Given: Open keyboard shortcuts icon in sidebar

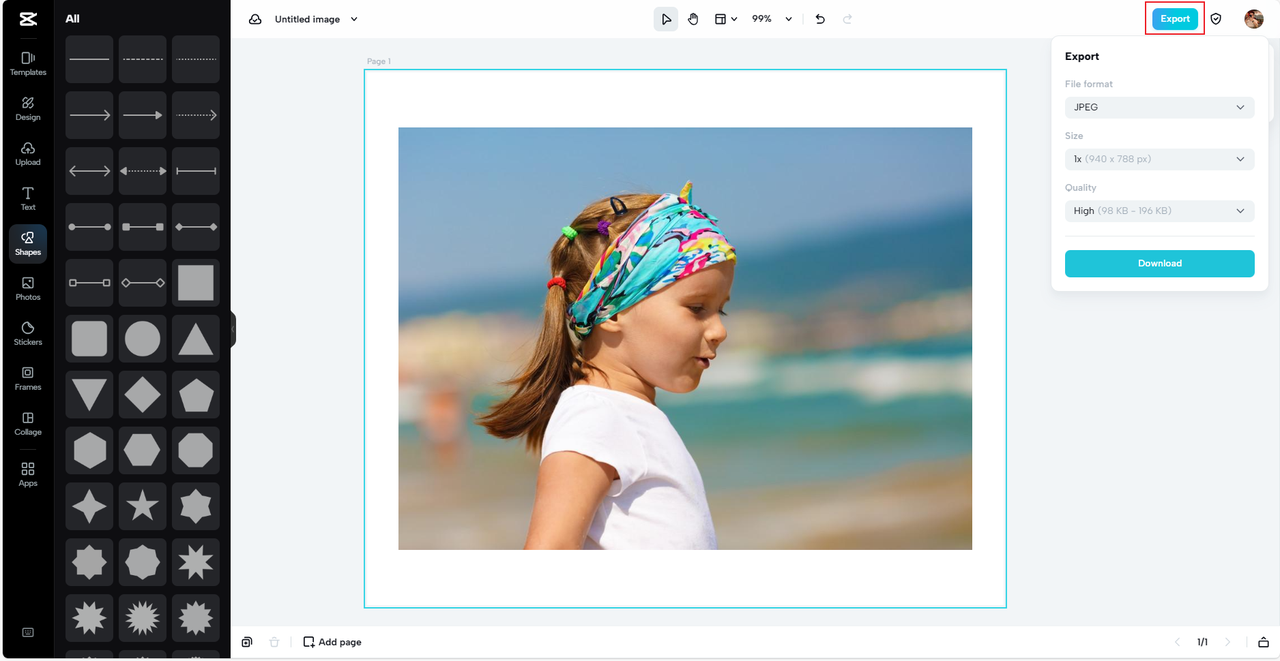Looking at the screenshot, I should pyautogui.click(x=28, y=632).
